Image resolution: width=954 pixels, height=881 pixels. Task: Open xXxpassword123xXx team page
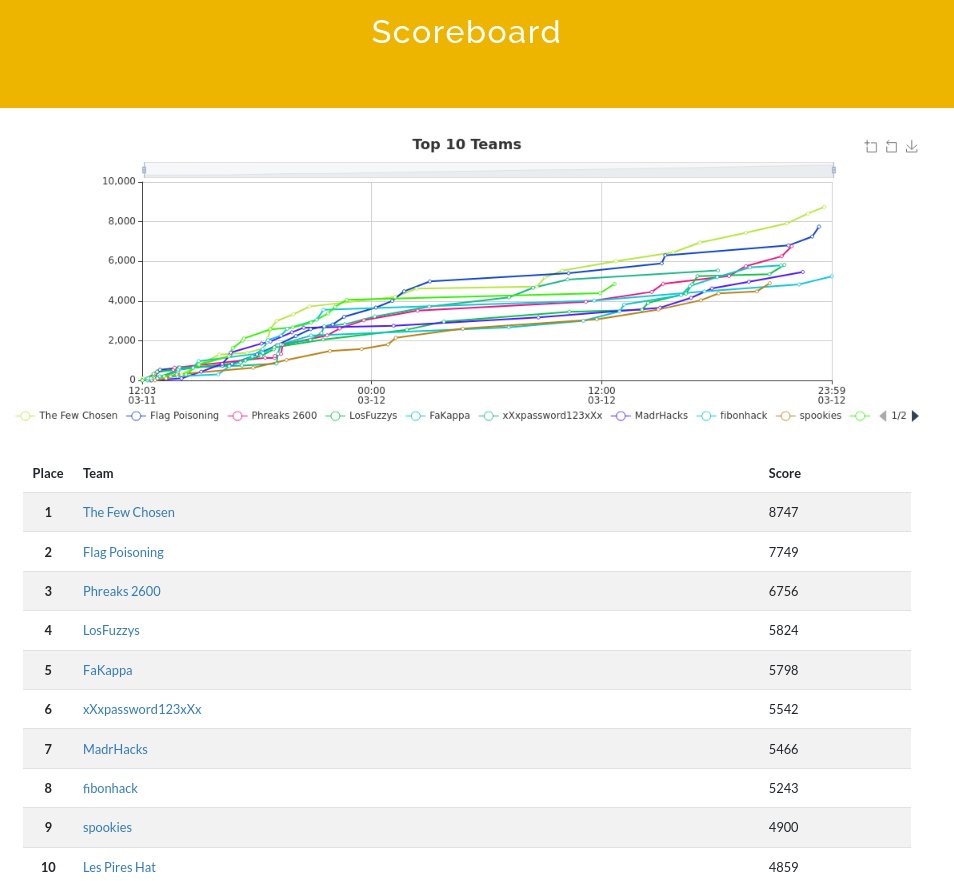[x=142, y=709]
